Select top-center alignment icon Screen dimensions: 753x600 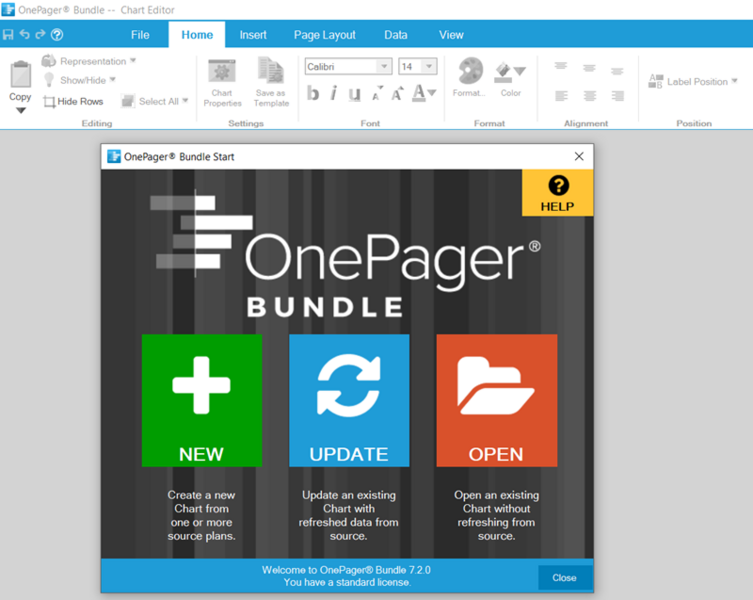(x=589, y=68)
